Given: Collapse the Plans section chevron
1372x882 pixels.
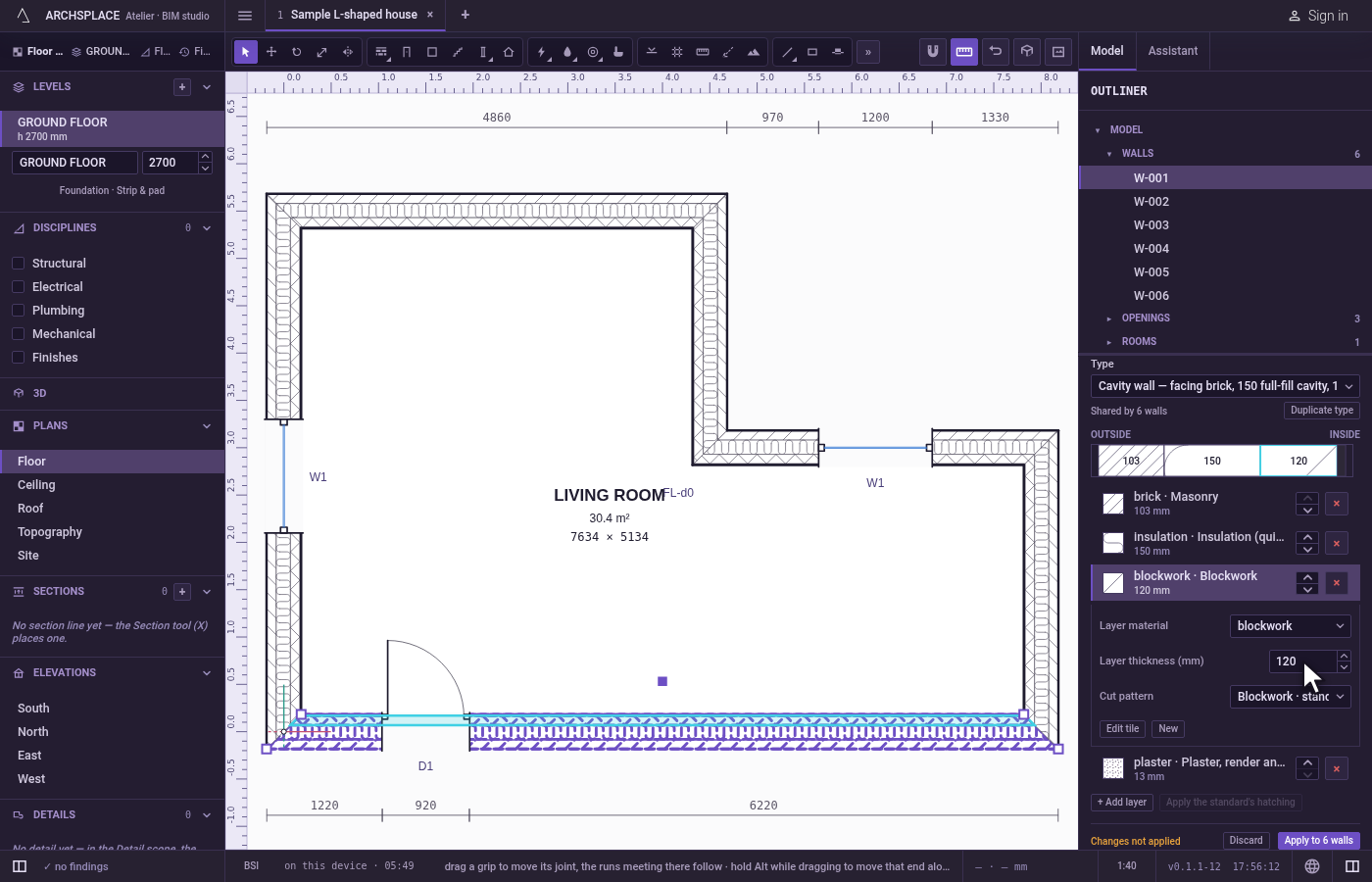Looking at the screenshot, I should pos(207,426).
